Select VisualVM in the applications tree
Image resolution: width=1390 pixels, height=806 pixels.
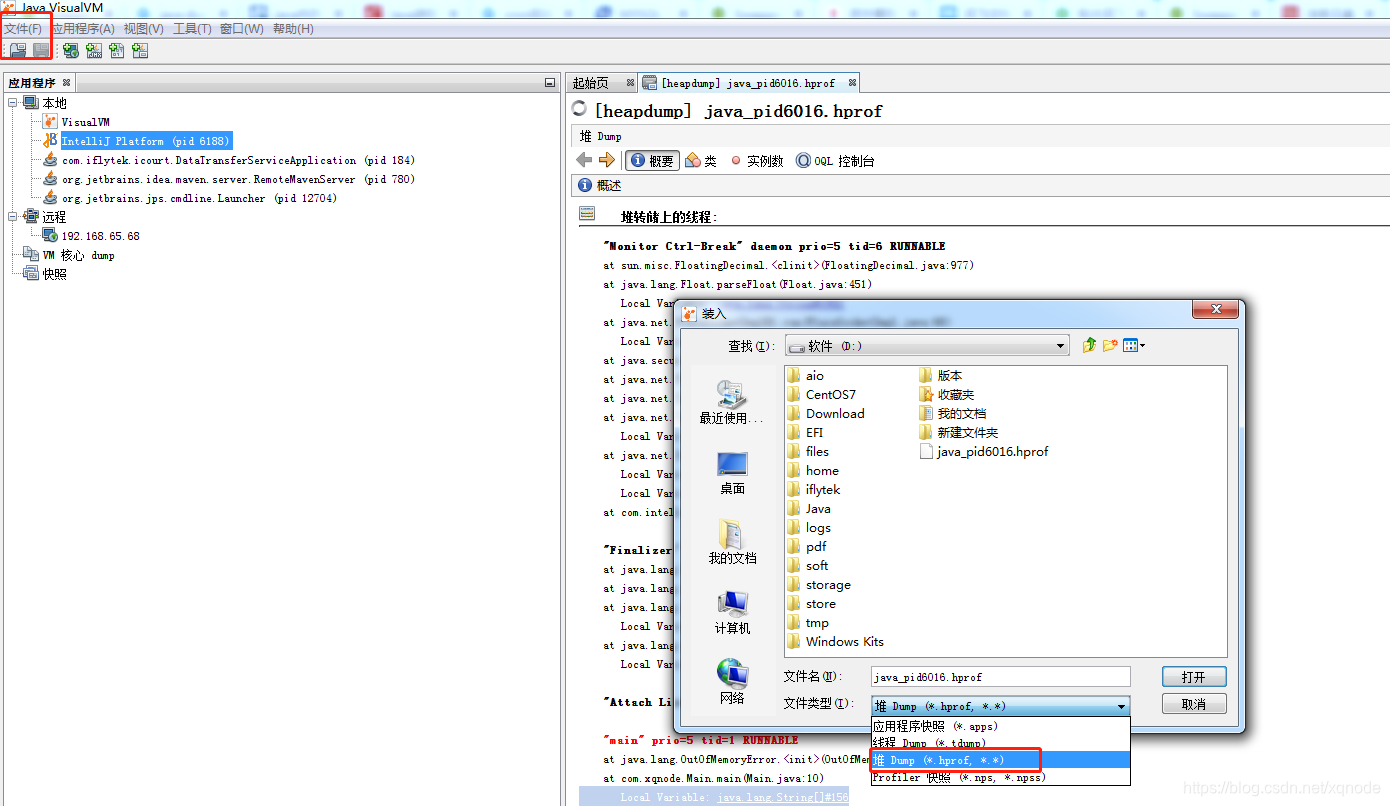coord(85,122)
